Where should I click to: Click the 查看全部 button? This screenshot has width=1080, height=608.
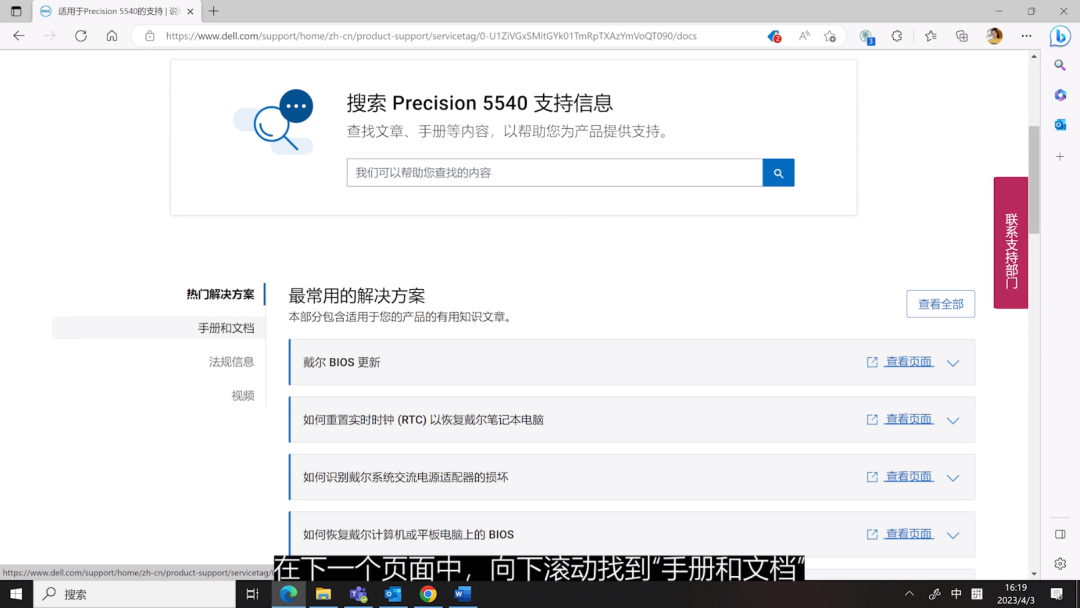940,304
